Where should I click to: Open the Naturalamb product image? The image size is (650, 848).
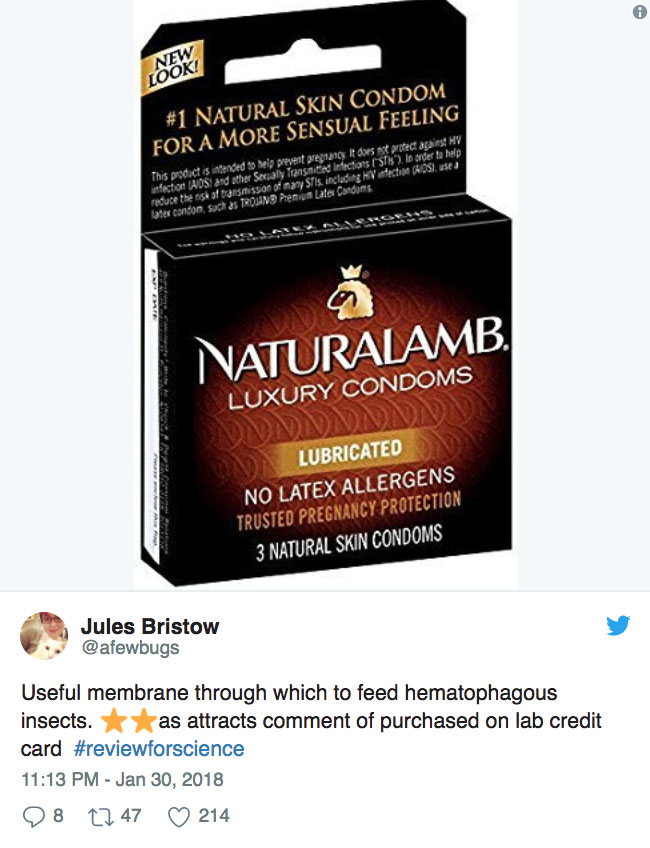[x=326, y=295]
